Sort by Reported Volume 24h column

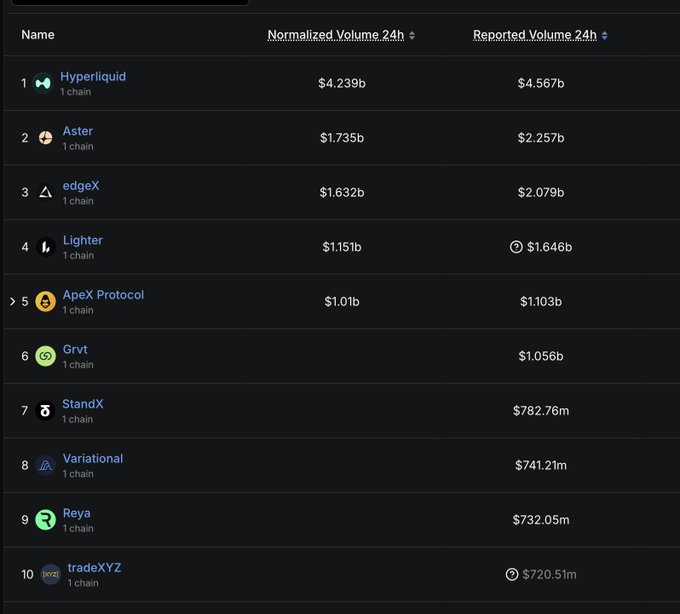[535, 35]
